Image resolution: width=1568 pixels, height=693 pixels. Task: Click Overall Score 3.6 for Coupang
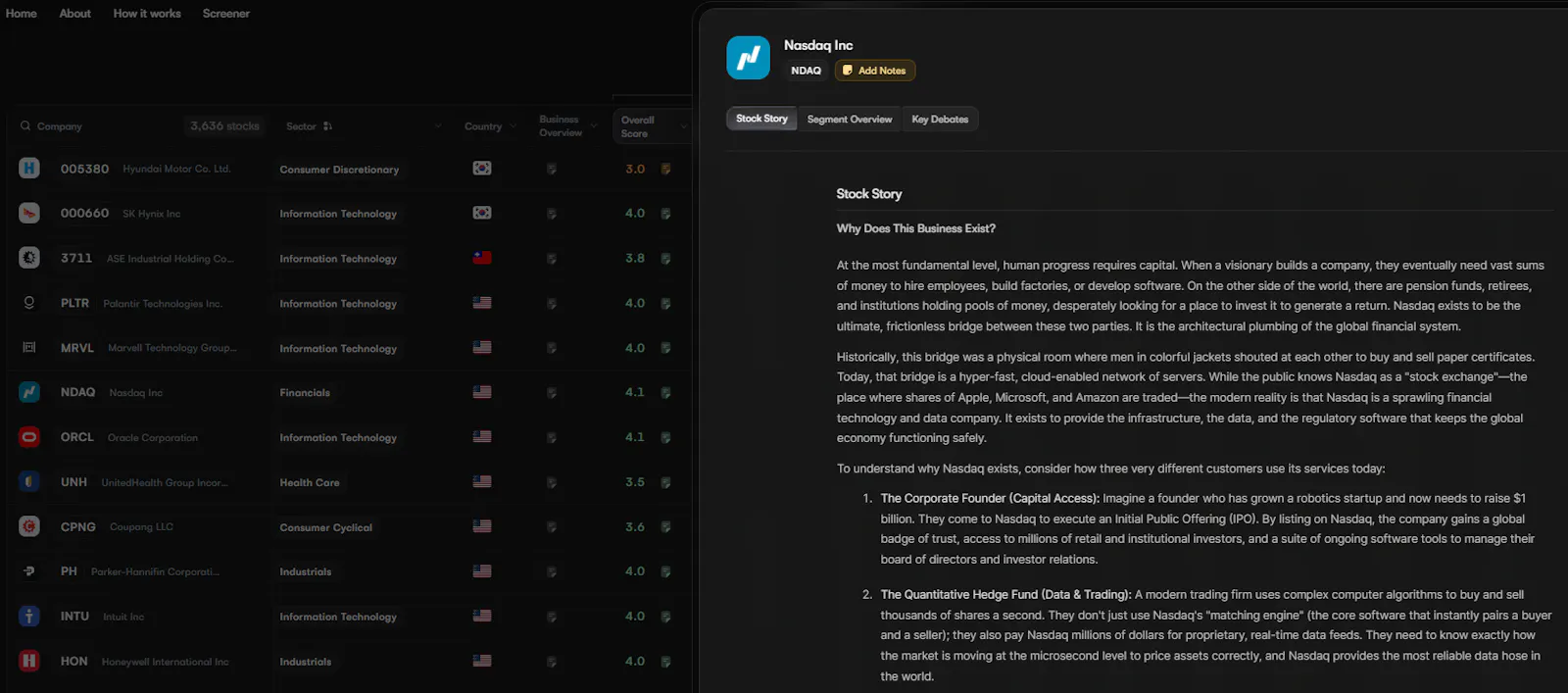[x=635, y=527]
